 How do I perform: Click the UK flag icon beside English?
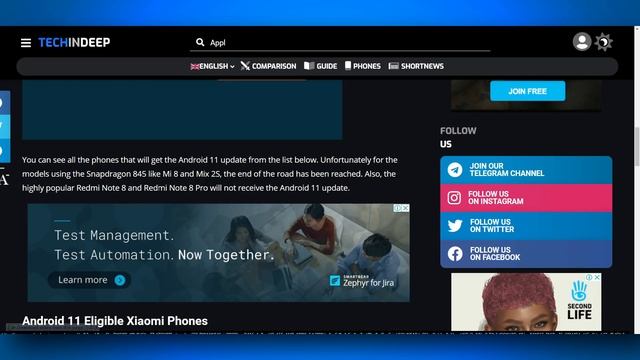point(195,67)
